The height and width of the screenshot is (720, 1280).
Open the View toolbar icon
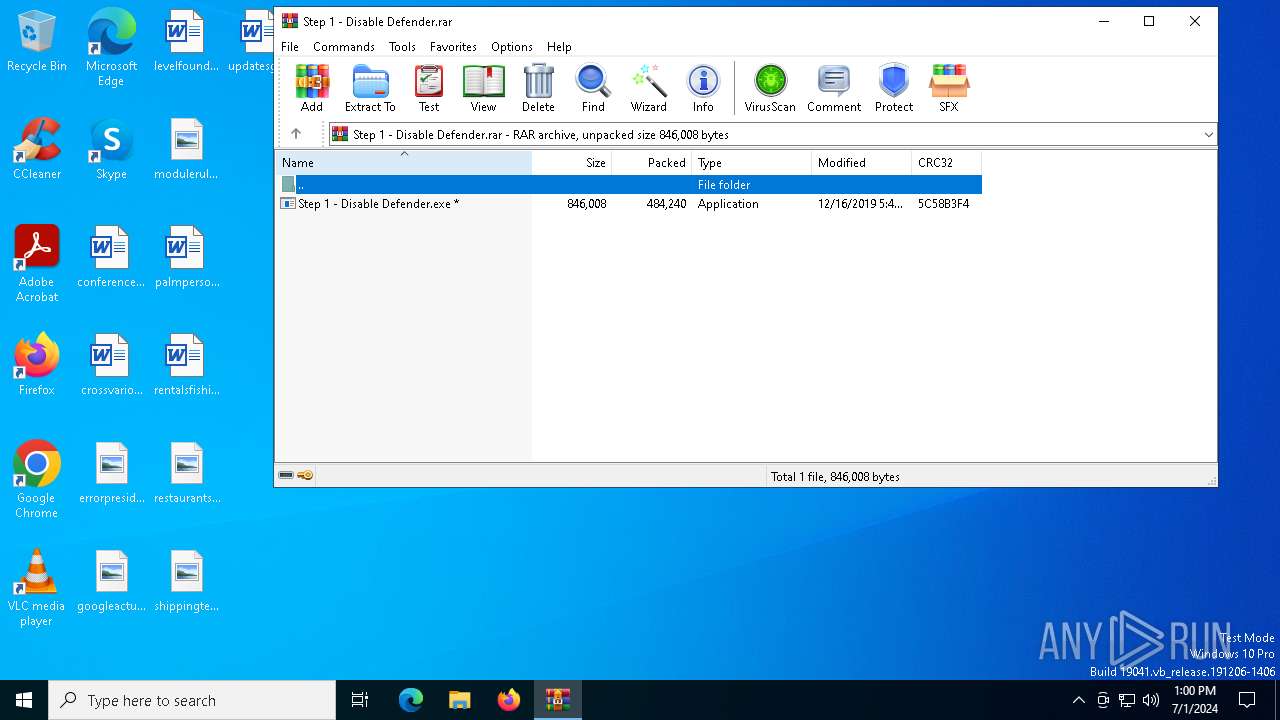click(x=483, y=88)
